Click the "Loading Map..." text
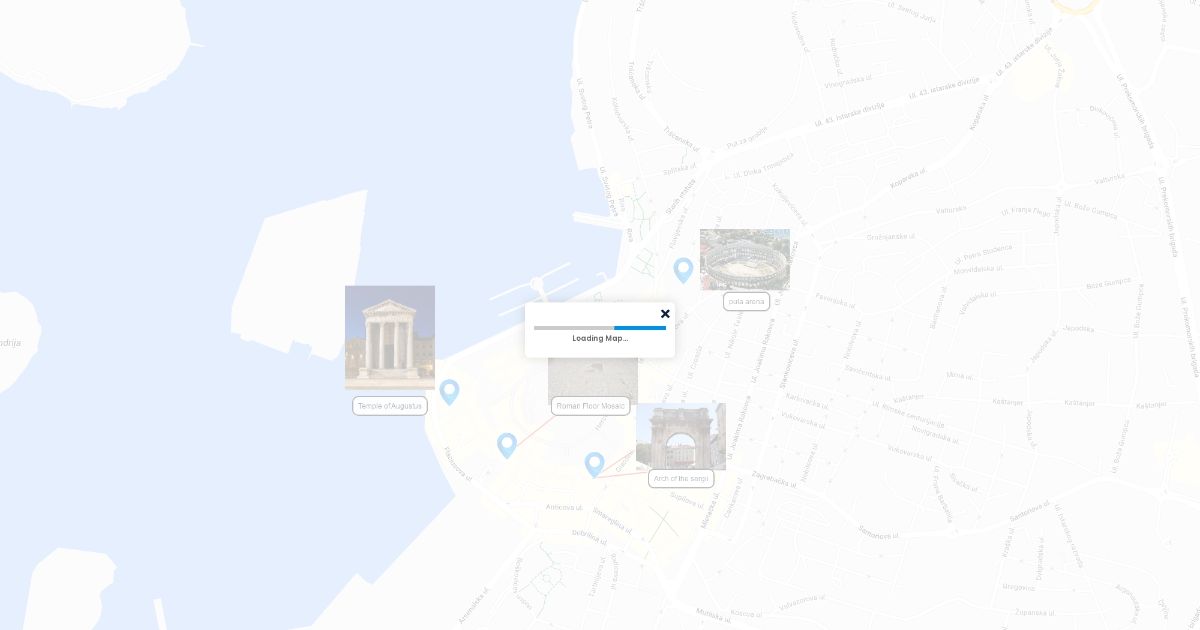The image size is (1200, 630). pyautogui.click(x=600, y=338)
